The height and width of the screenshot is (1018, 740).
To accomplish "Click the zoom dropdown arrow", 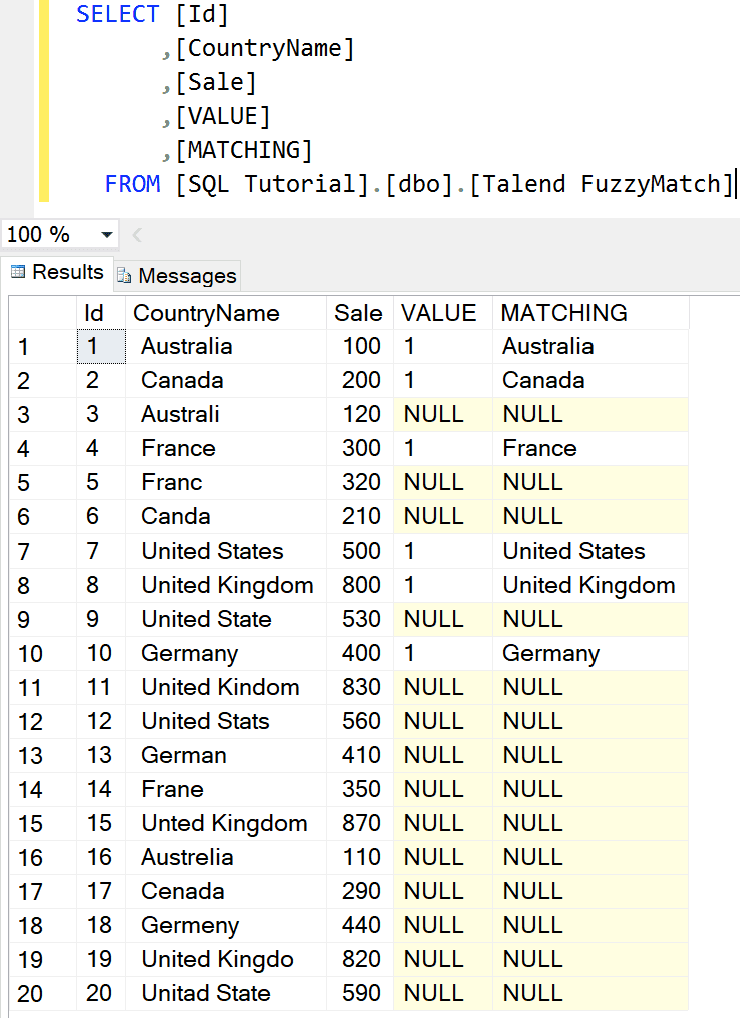I will [107, 233].
